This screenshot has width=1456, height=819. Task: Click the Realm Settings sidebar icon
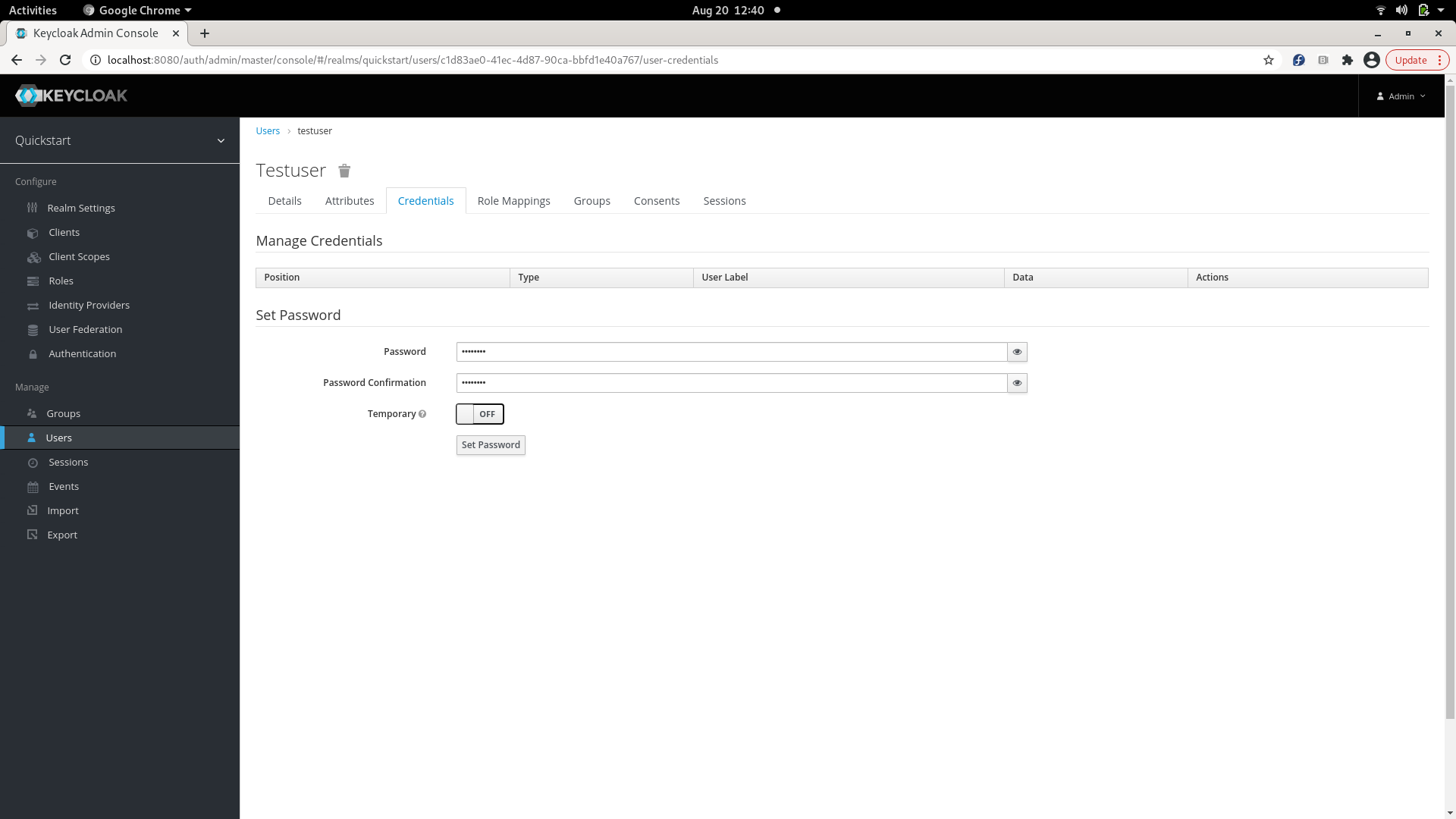point(32,207)
